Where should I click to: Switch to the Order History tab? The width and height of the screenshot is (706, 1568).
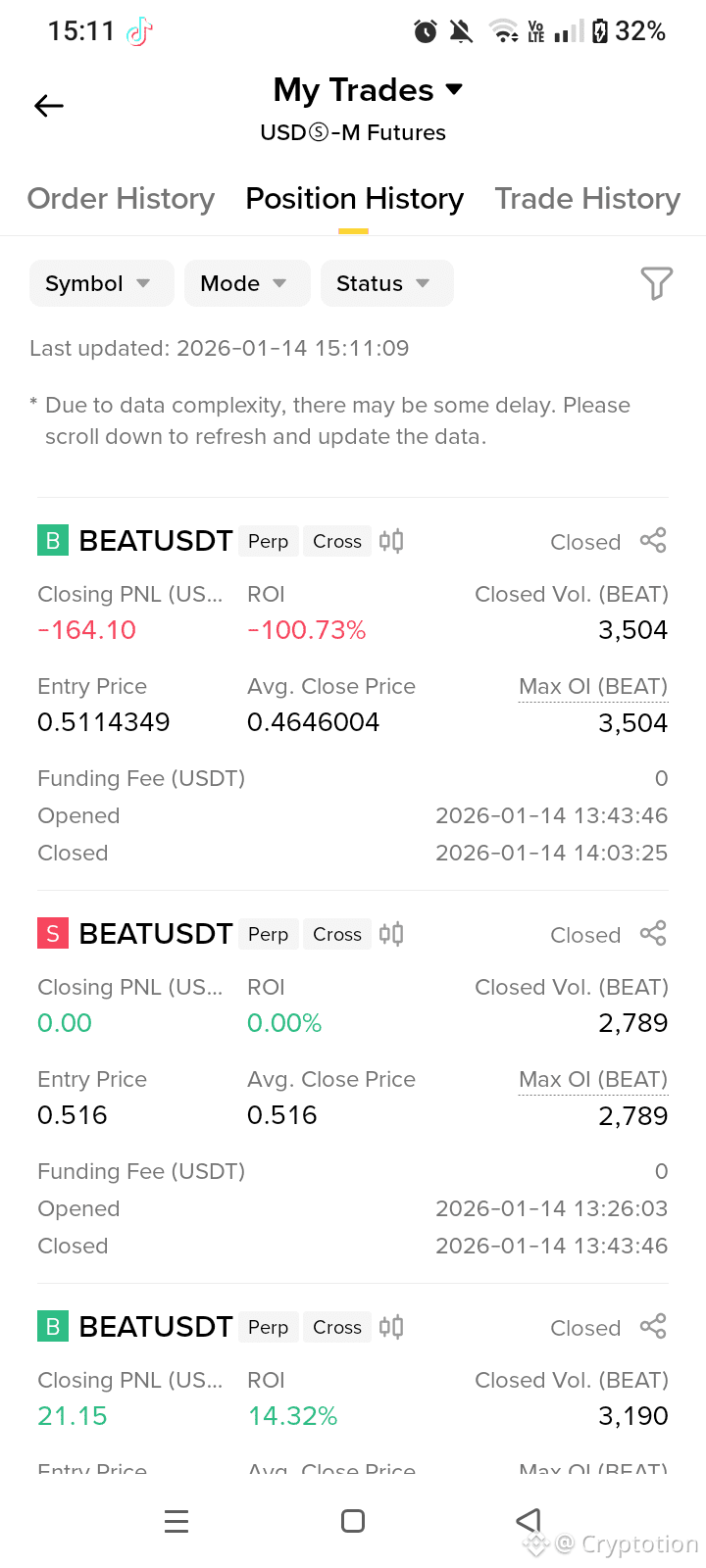pos(121,199)
